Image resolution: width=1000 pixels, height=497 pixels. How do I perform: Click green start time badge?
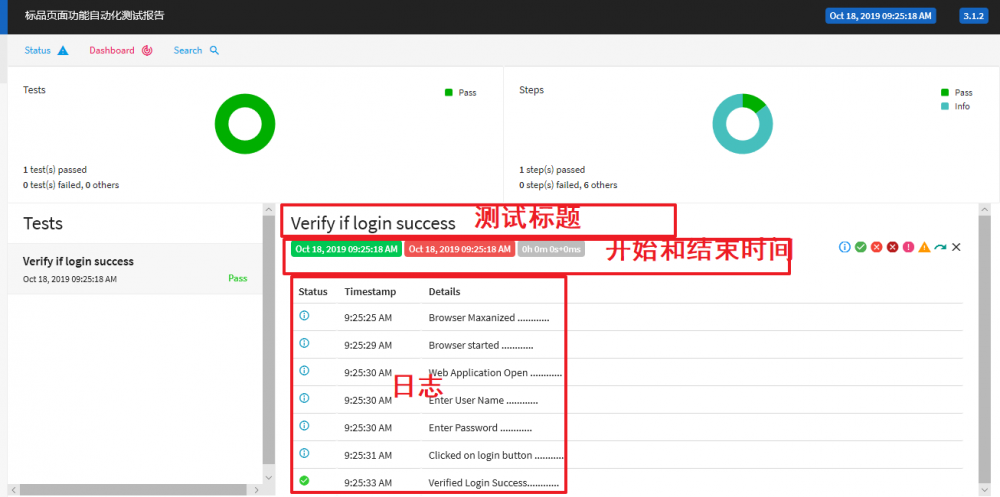pos(346,249)
